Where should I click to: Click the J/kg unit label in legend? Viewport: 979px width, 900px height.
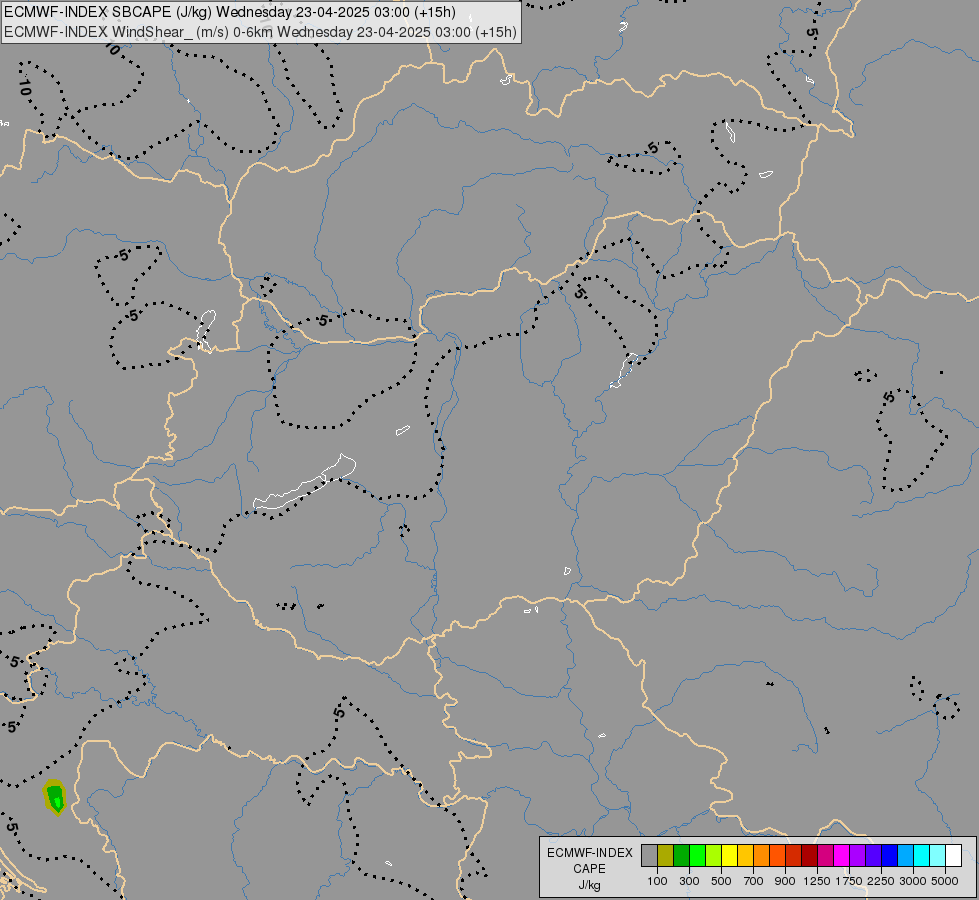589,885
